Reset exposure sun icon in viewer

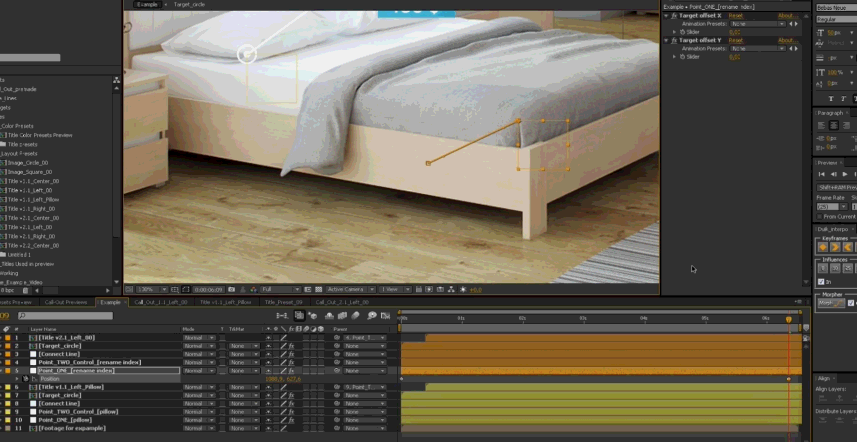463,290
